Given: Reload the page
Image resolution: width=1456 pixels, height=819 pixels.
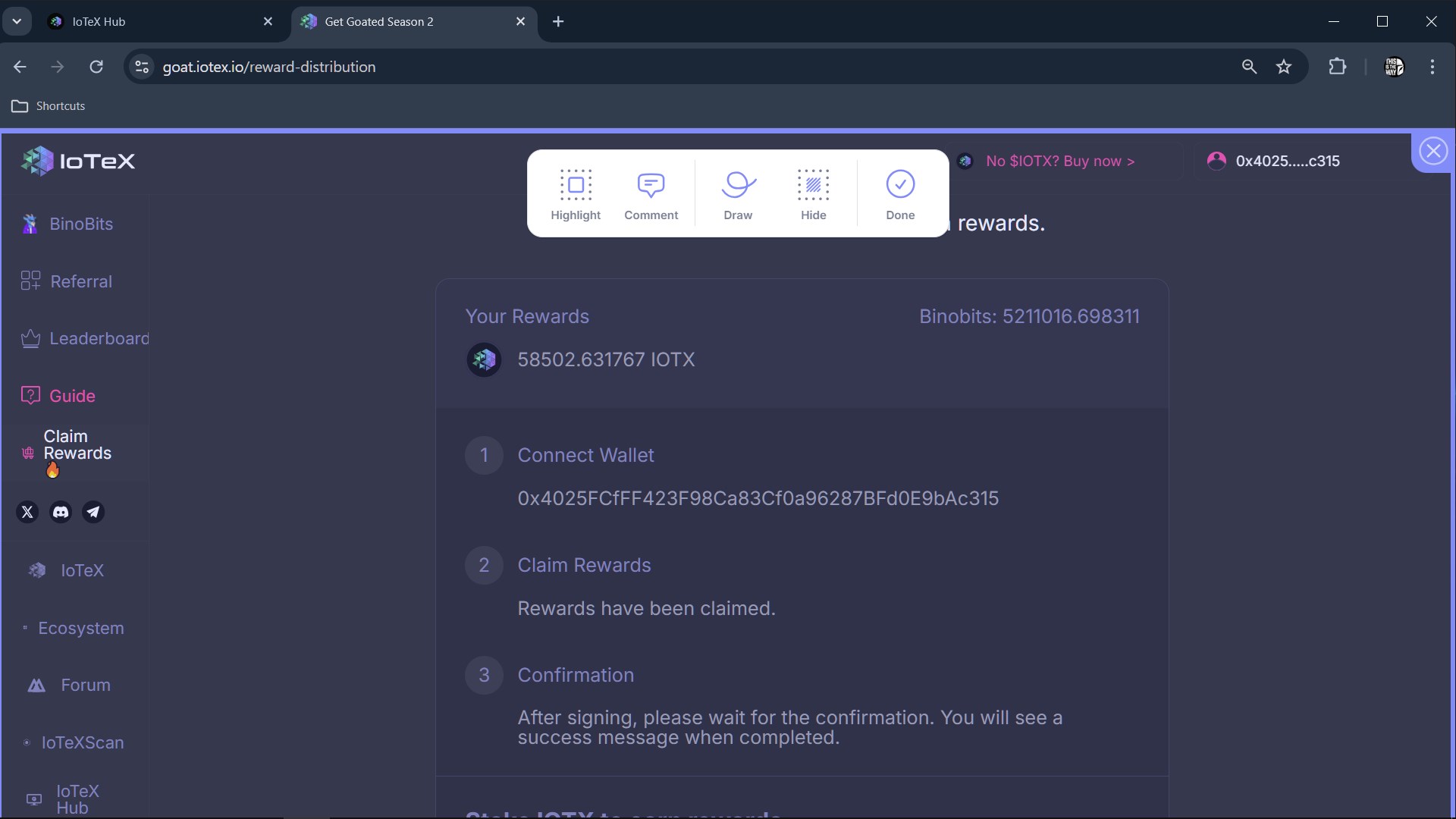Looking at the screenshot, I should coord(96,67).
